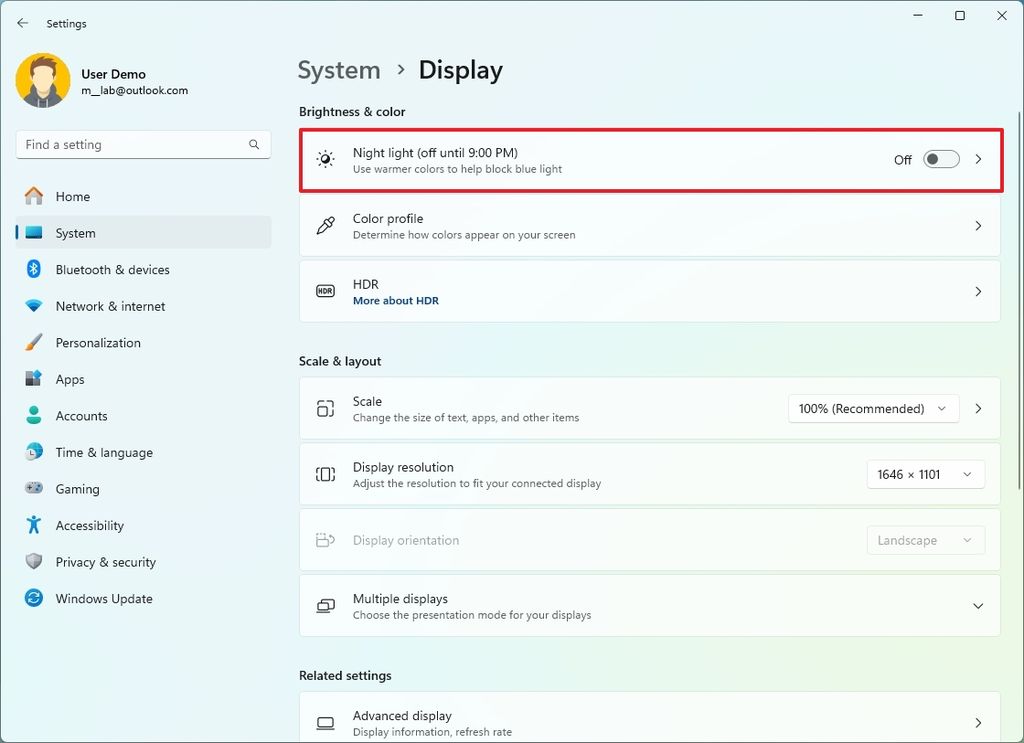The image size is (1024, 743).
Task: Click the search magnifier icon
Action: (x=254, y=144)
